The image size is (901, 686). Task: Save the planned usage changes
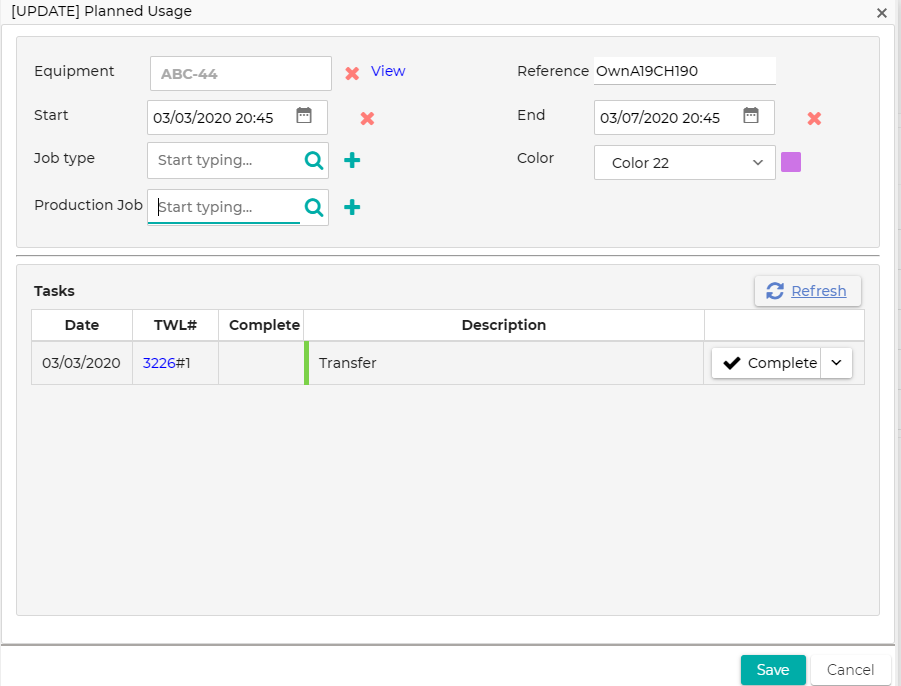click(772, 670)
